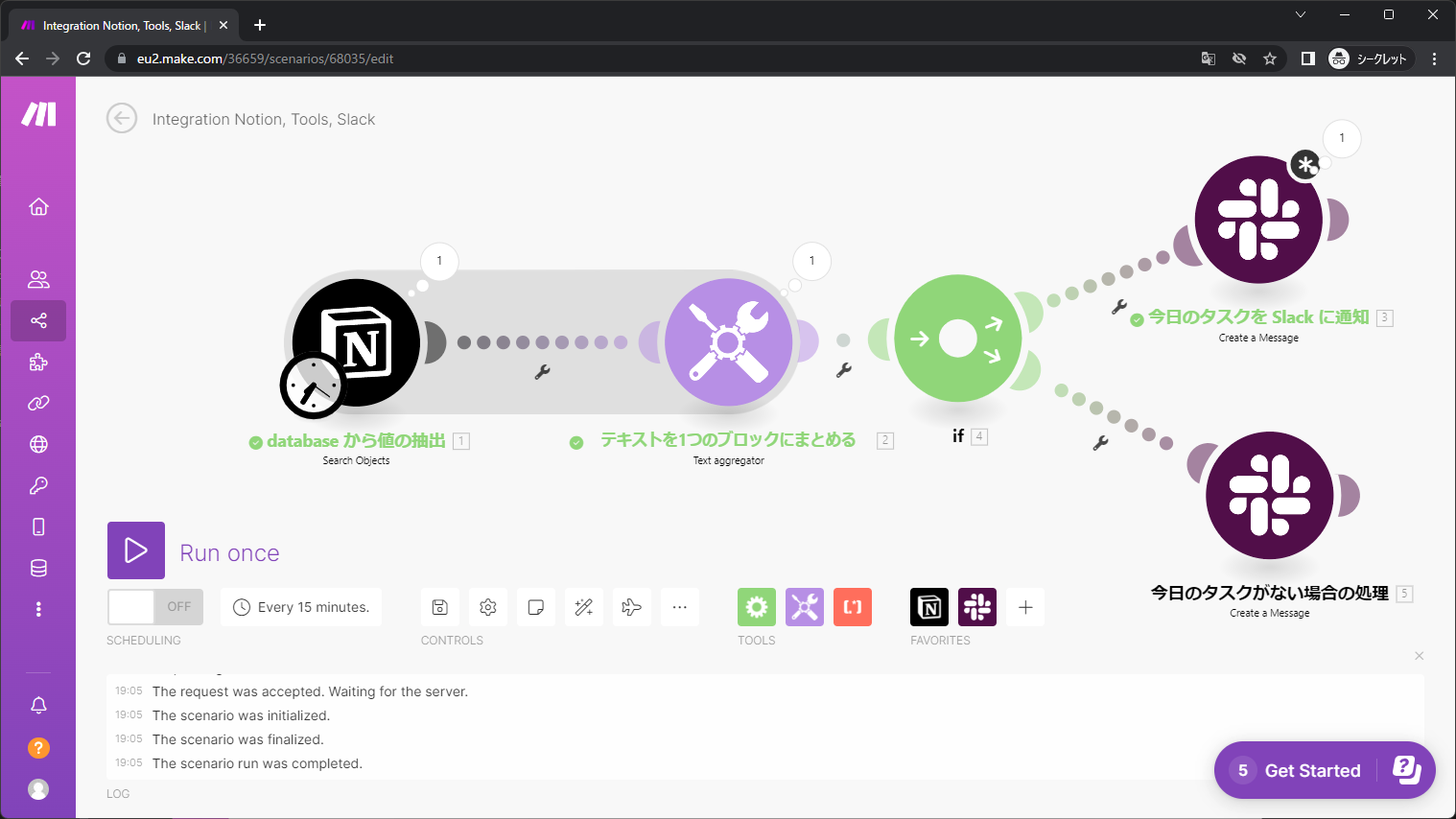The width and height of the screenshot is (1456, 819).
Task: Bookmark page with star icon
Action: point(1270,58)
